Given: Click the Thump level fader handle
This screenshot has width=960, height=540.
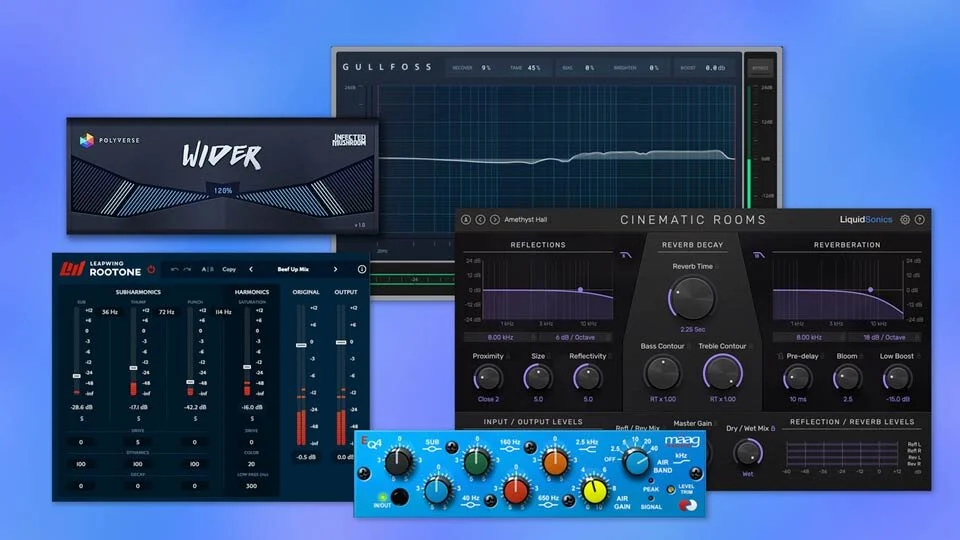Looking at the screenshot, I should [133, 368].
